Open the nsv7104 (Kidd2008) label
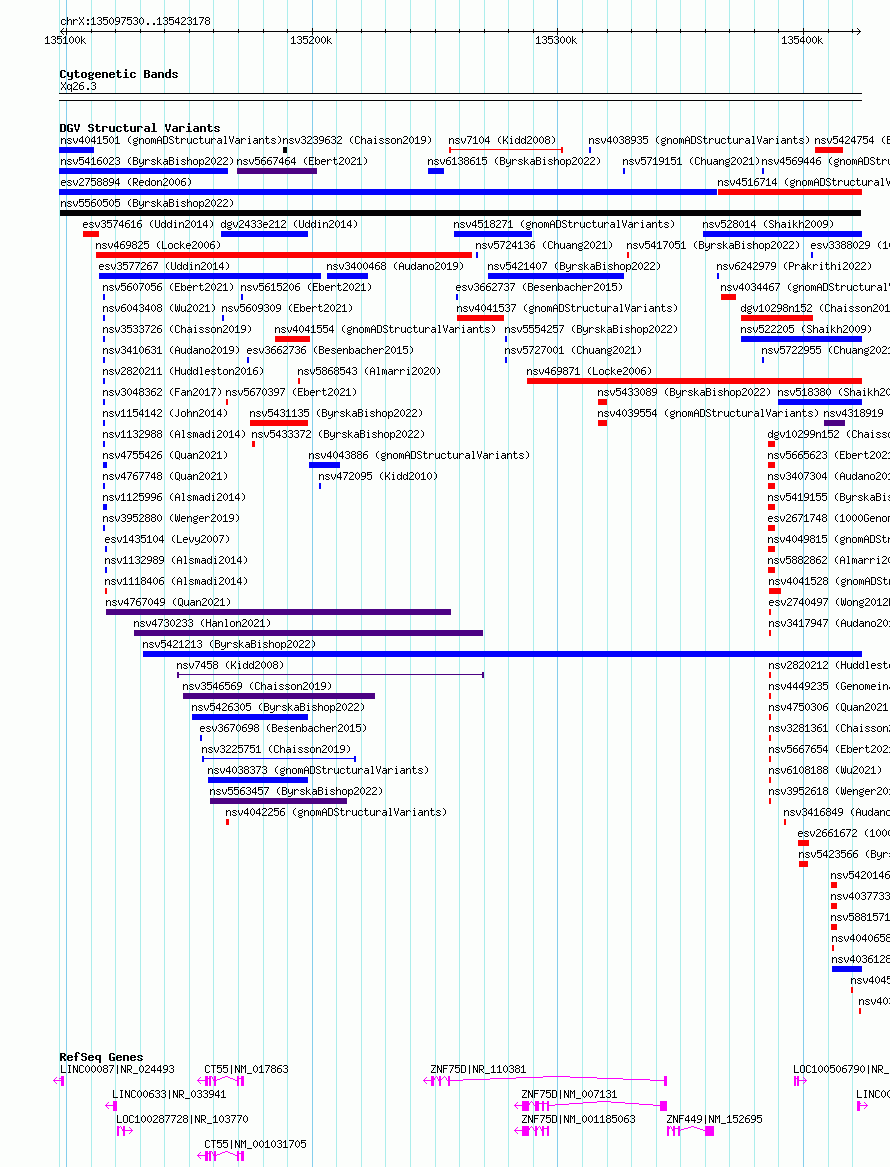890x1167 pixels. coord(502,141)
